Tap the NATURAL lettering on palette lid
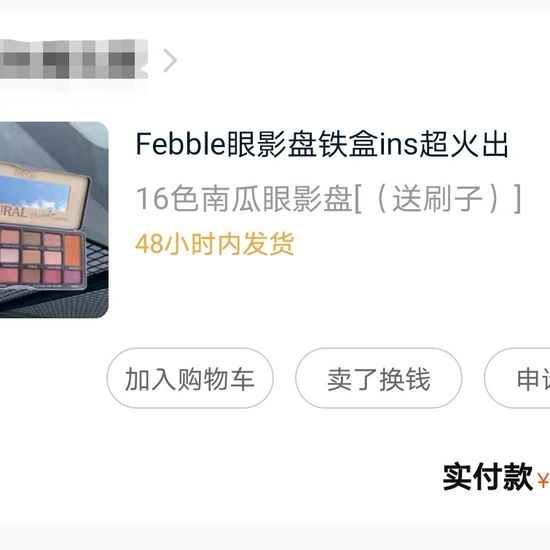Viewport: 550px width, 550px height. coord(13,212)
